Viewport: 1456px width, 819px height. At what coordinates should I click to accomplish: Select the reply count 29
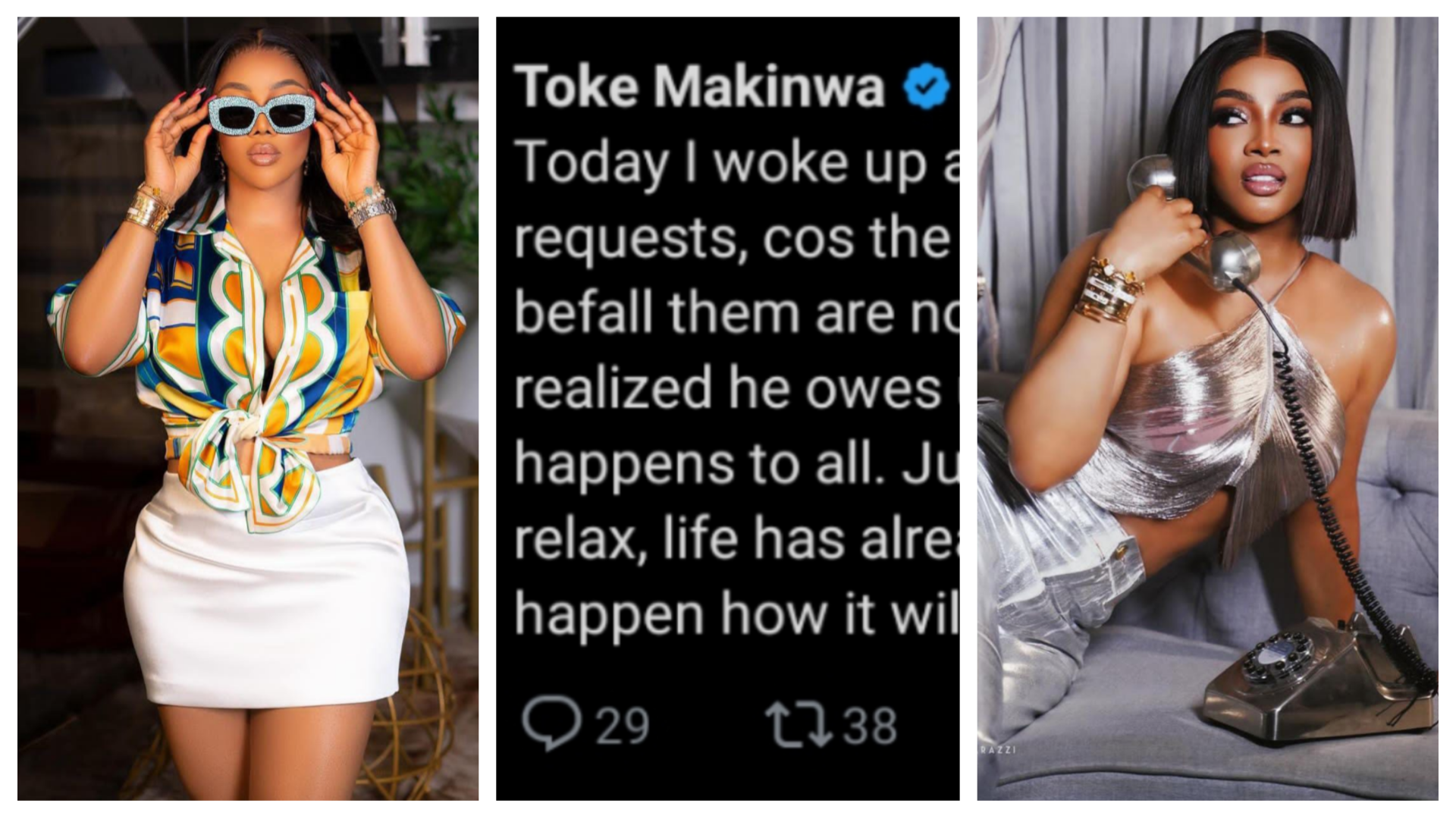click(x=623, y=726)
